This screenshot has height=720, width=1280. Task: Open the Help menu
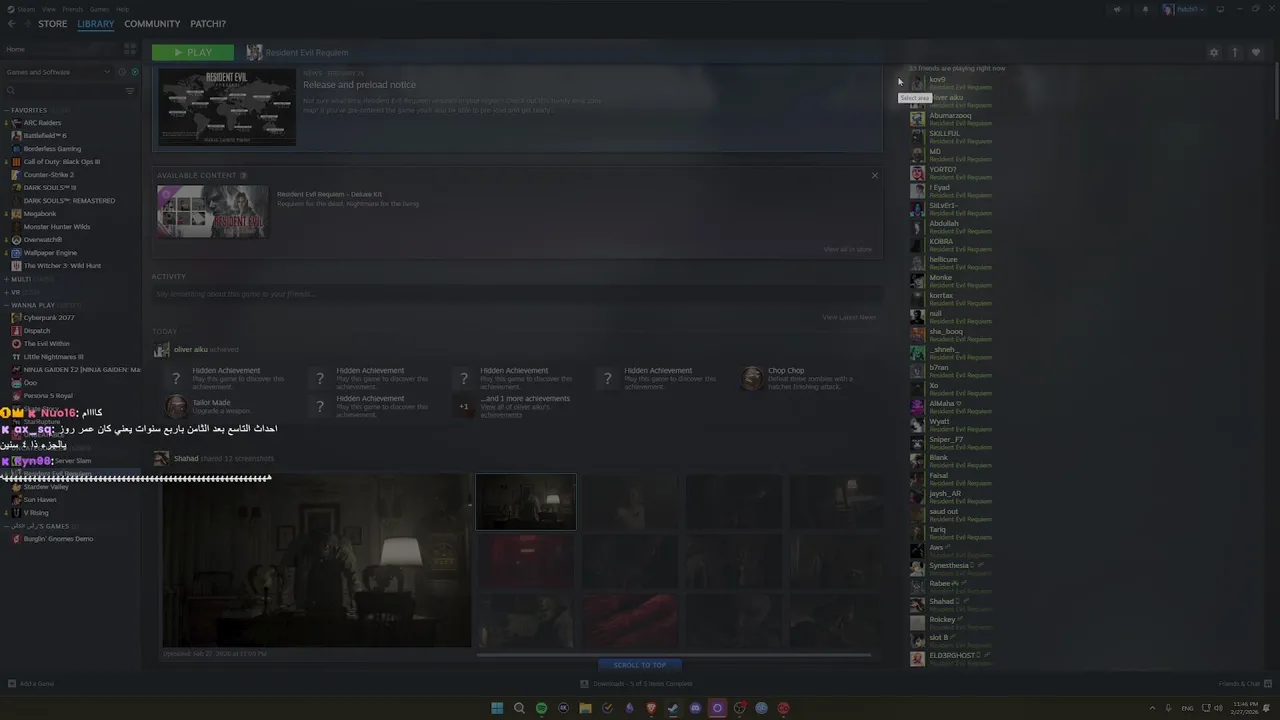click(x=122, y=9)
